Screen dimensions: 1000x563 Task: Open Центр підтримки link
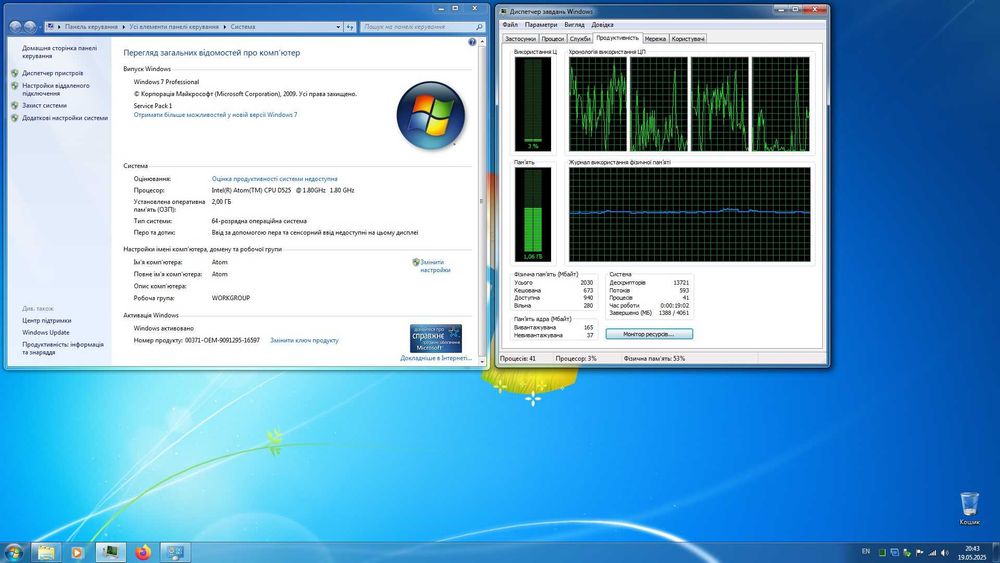47,321
